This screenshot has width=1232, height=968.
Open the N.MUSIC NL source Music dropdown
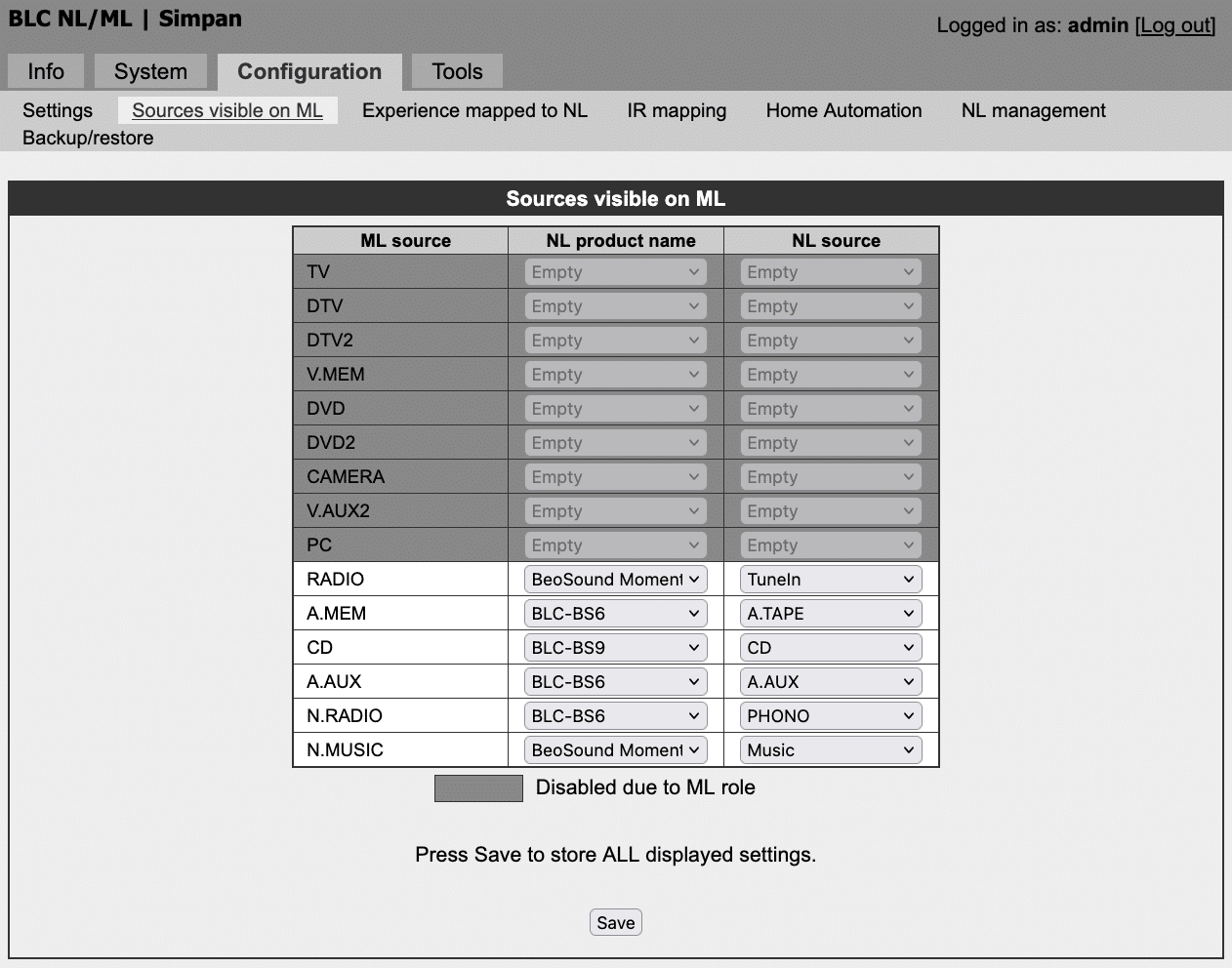click(831, 749)
